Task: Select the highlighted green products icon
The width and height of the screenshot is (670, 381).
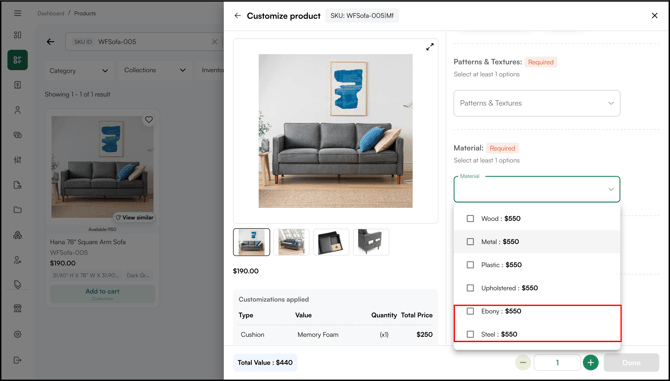Action: (x=18, y=60)
